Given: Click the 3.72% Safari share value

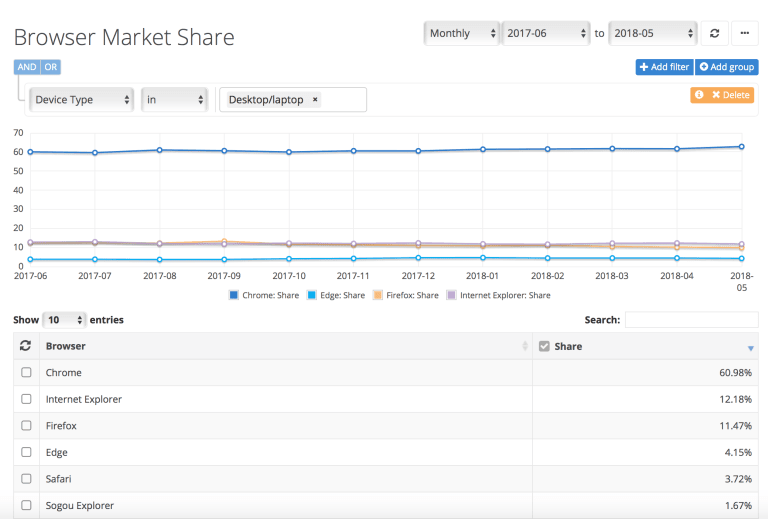Looking at the screenshot, I should pyautogui.click(x=738, y=478).
